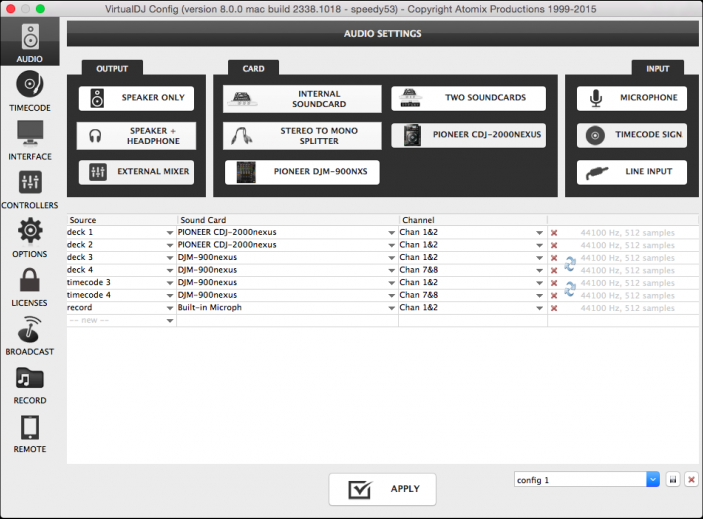
Task: Delete the deck 3 audio row
Action: tap(554, 258)
